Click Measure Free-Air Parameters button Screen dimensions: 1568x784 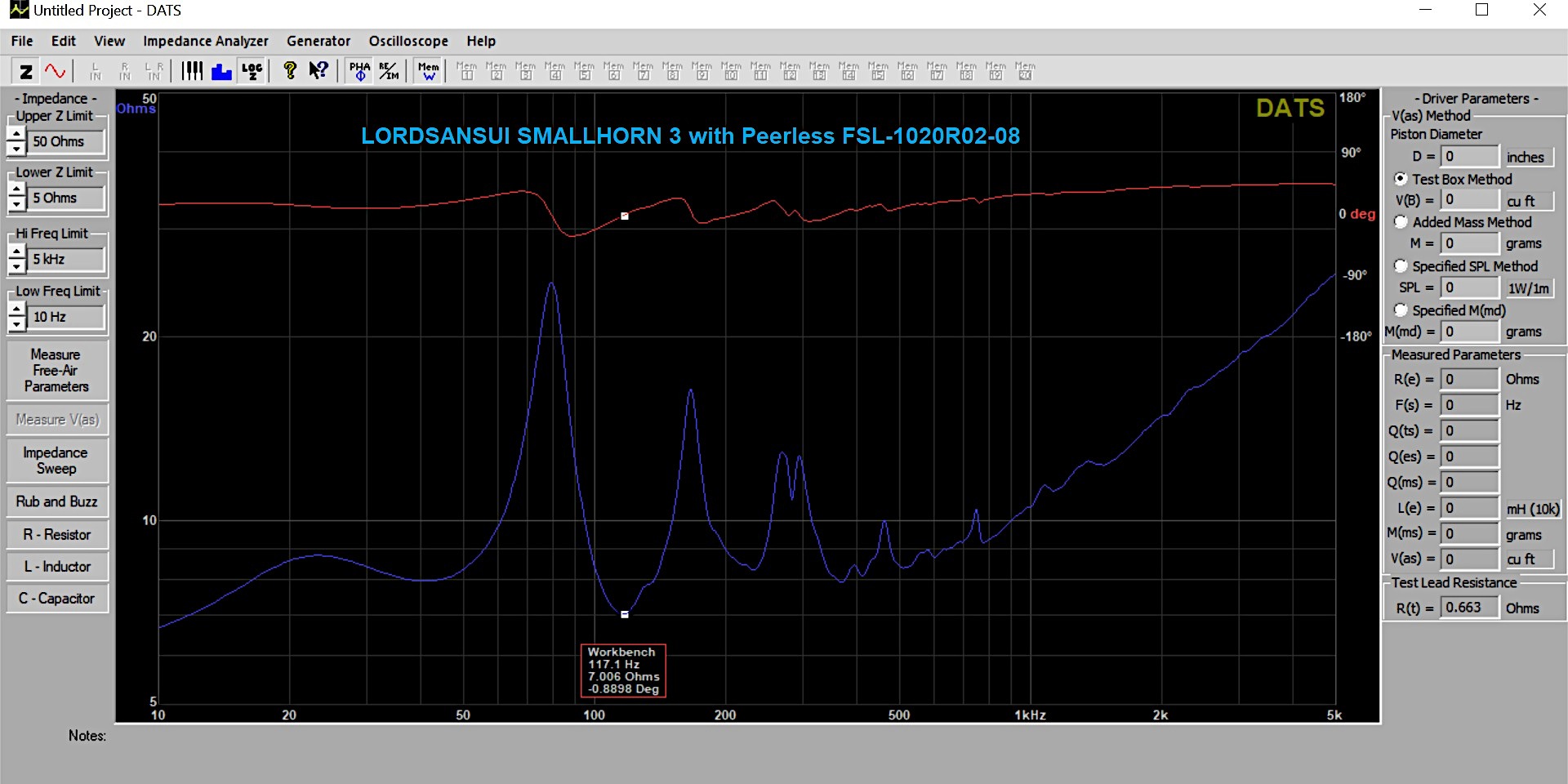point(56,371)
